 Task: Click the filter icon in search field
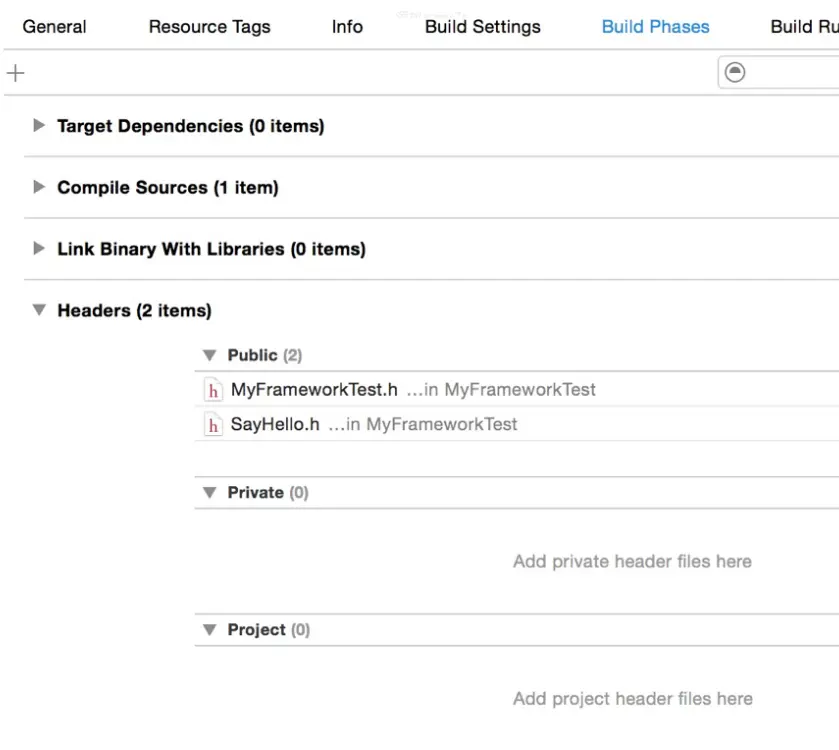click(x=735, y=72)
